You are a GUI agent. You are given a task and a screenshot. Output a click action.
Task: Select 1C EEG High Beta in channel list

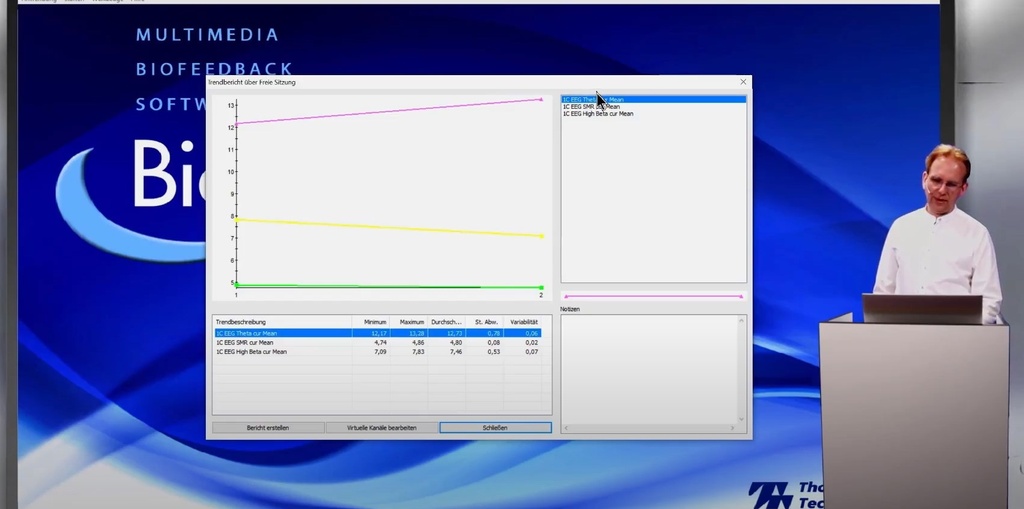(x=598, y=114)
